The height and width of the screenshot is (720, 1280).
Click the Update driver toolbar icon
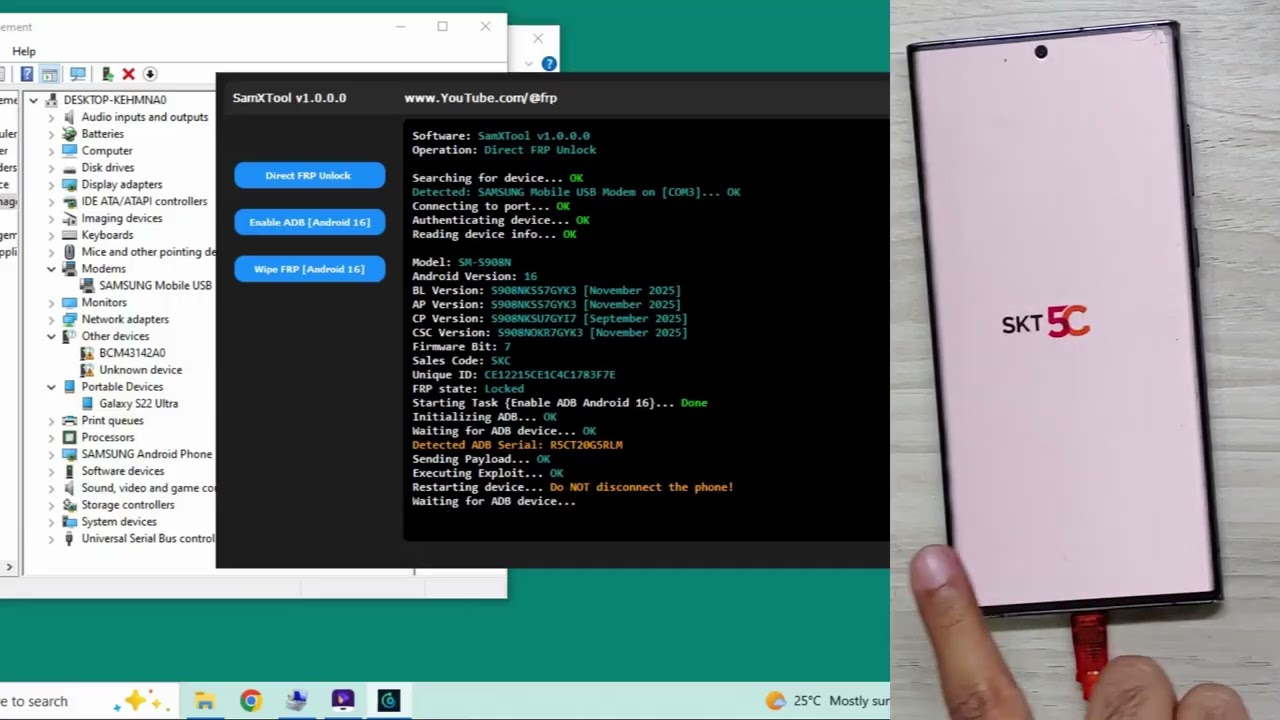(107, 74)
